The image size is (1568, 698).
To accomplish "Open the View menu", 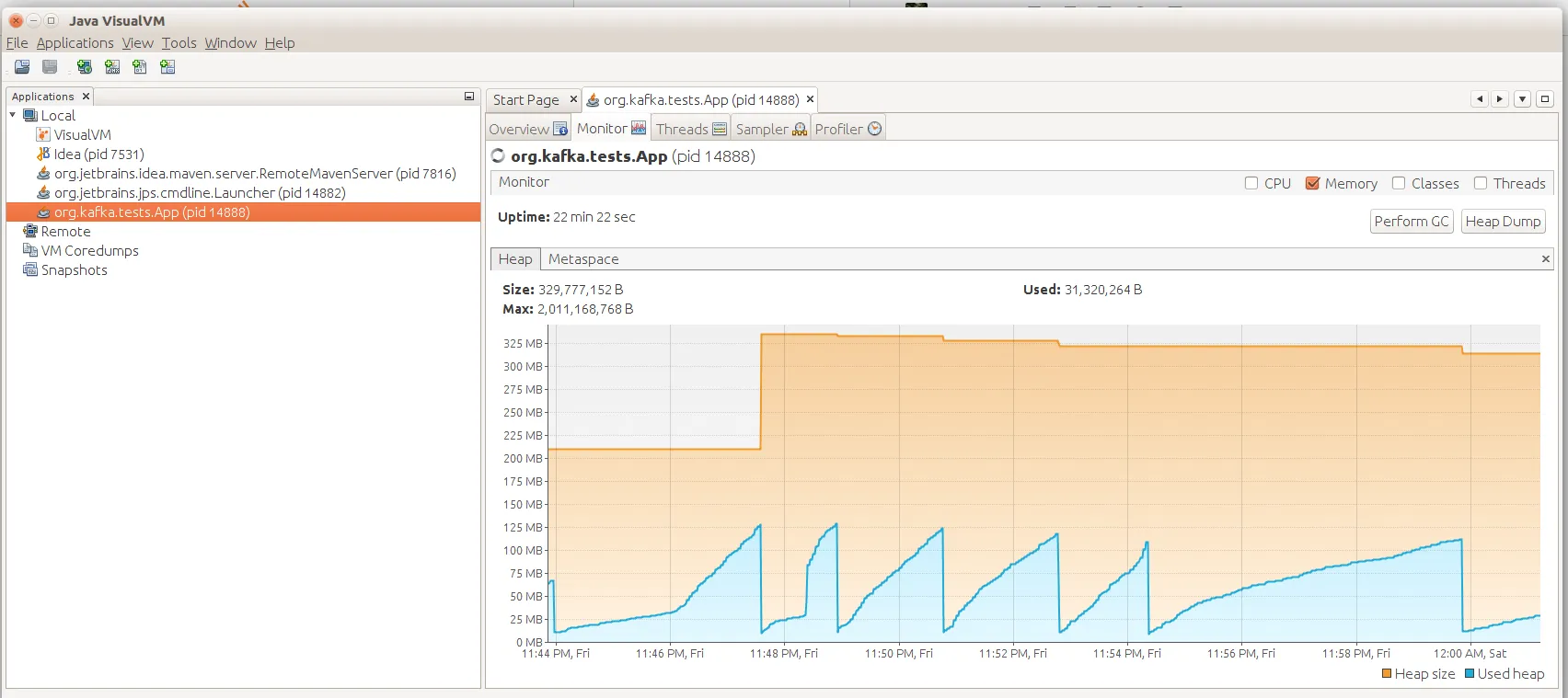I will click(138, 43).
